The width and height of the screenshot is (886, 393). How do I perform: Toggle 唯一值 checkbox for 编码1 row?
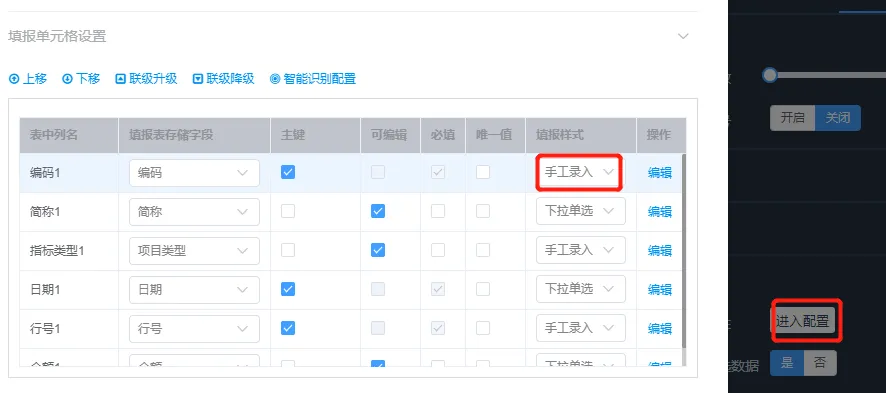[483, 172]
